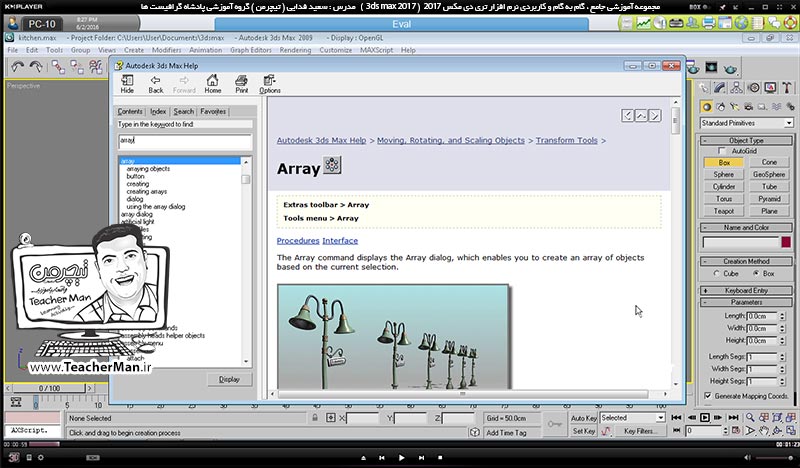Follow the Procedures link
This screenshot has width=800, height=468.
pos(298,240)
